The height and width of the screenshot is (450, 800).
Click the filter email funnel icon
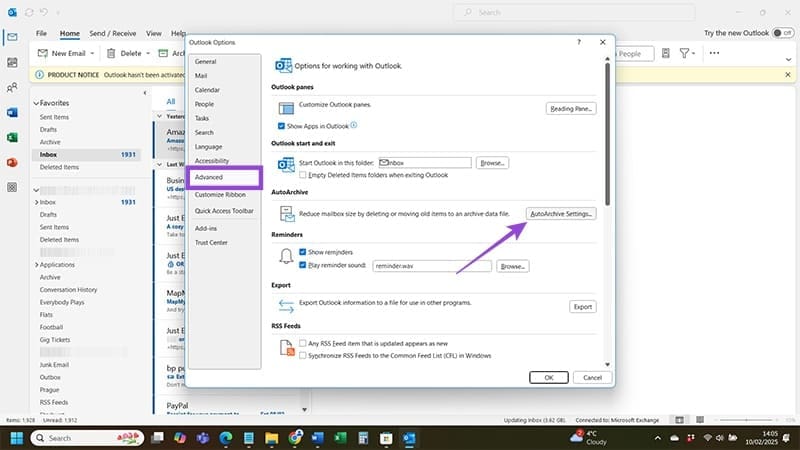686,53
